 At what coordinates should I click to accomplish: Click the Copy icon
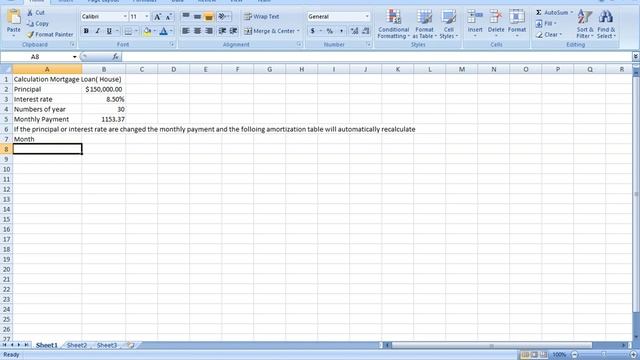click(x=30, y=24)
